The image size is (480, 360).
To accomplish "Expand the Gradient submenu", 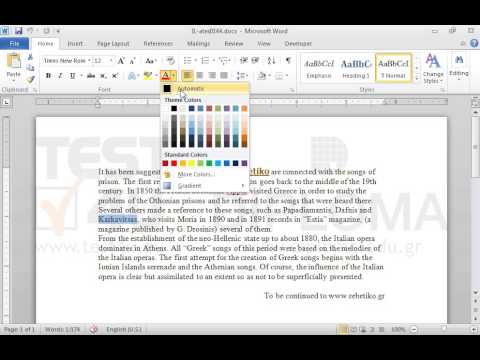I will click(x=204, y=186).
